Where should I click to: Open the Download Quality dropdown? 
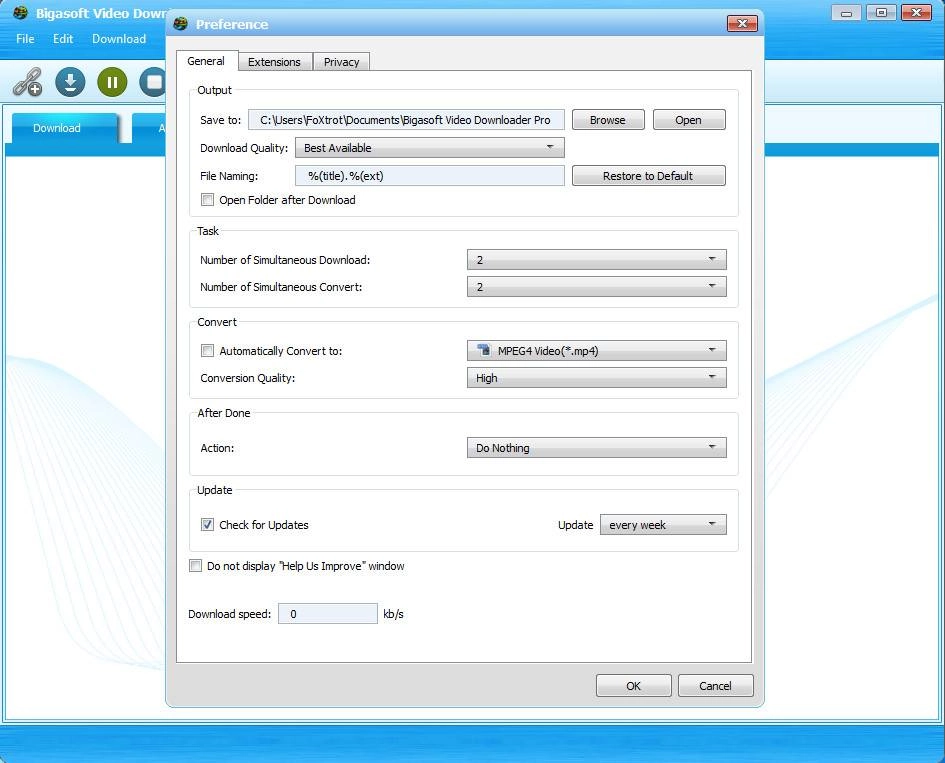click(430, 148)
